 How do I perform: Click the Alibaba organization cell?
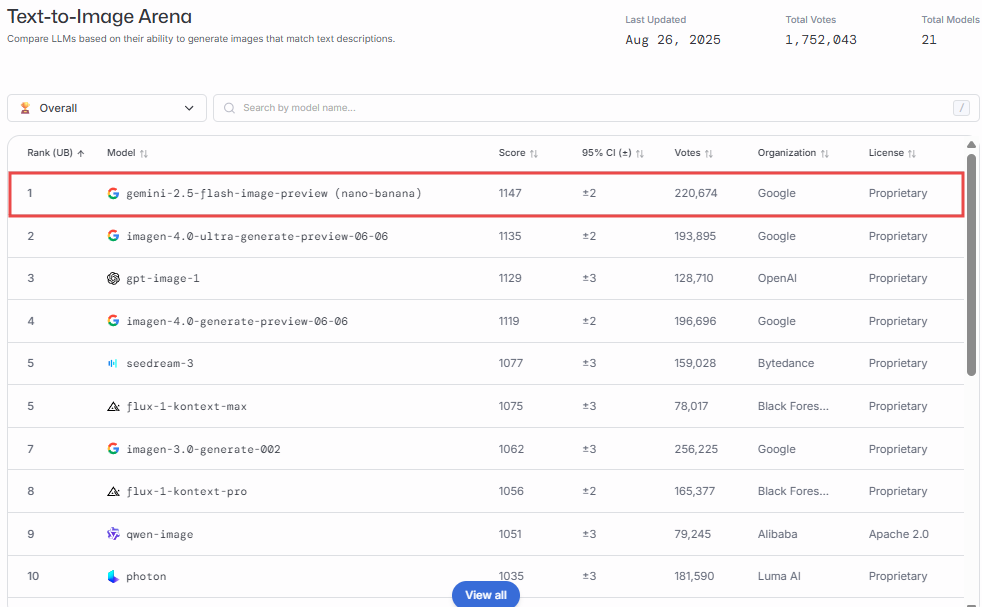click(777, 534)
